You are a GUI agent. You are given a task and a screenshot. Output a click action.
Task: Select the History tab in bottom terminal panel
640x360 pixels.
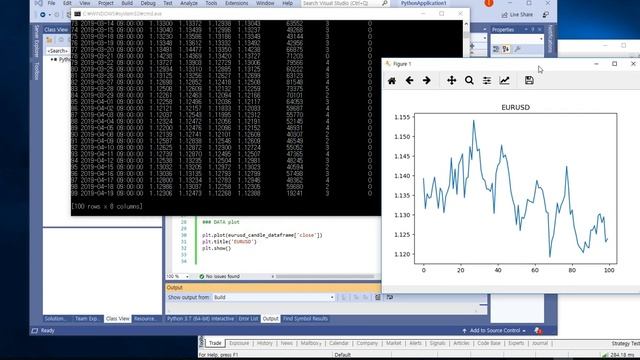tap(264, 343)
